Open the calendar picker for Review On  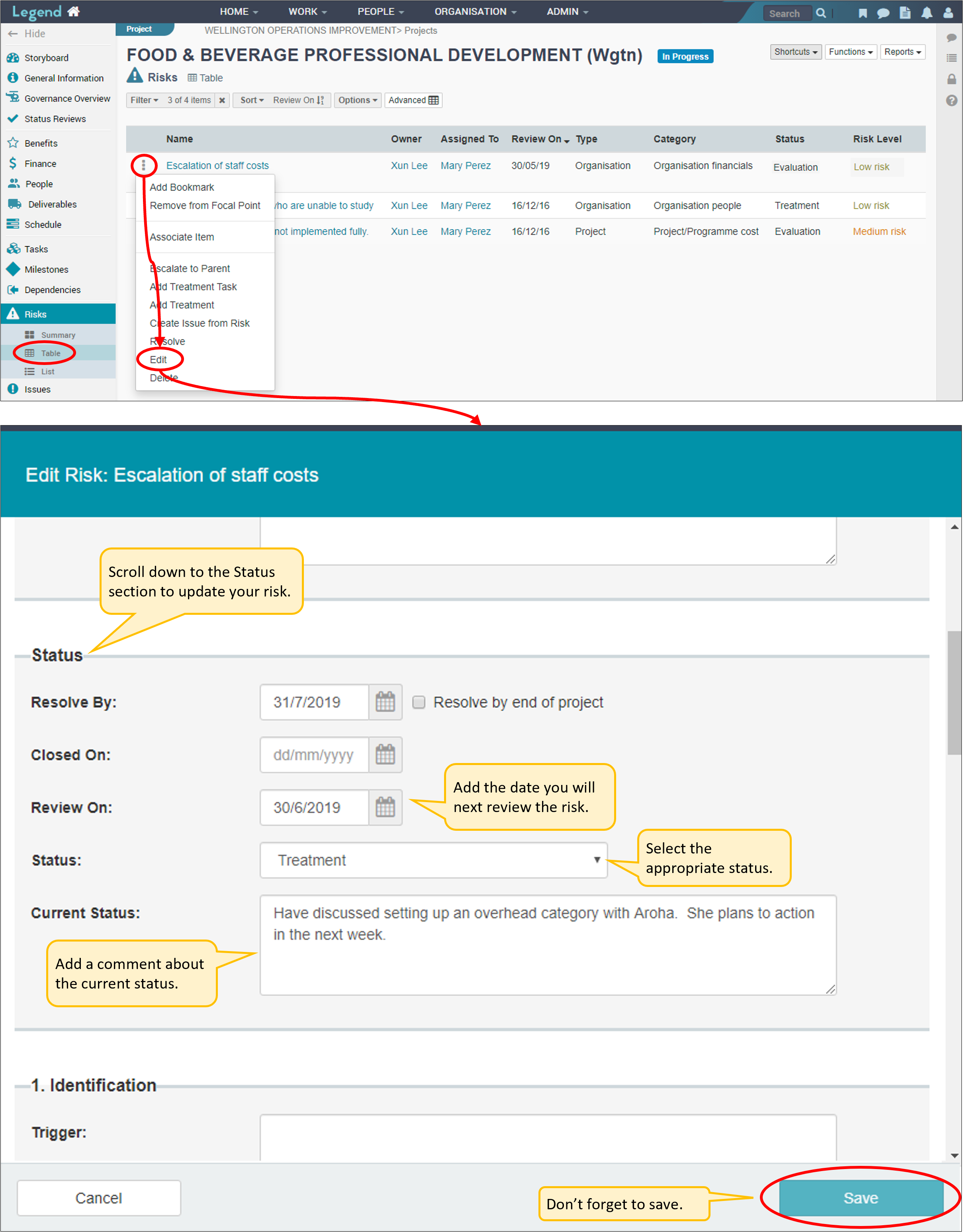385,807
